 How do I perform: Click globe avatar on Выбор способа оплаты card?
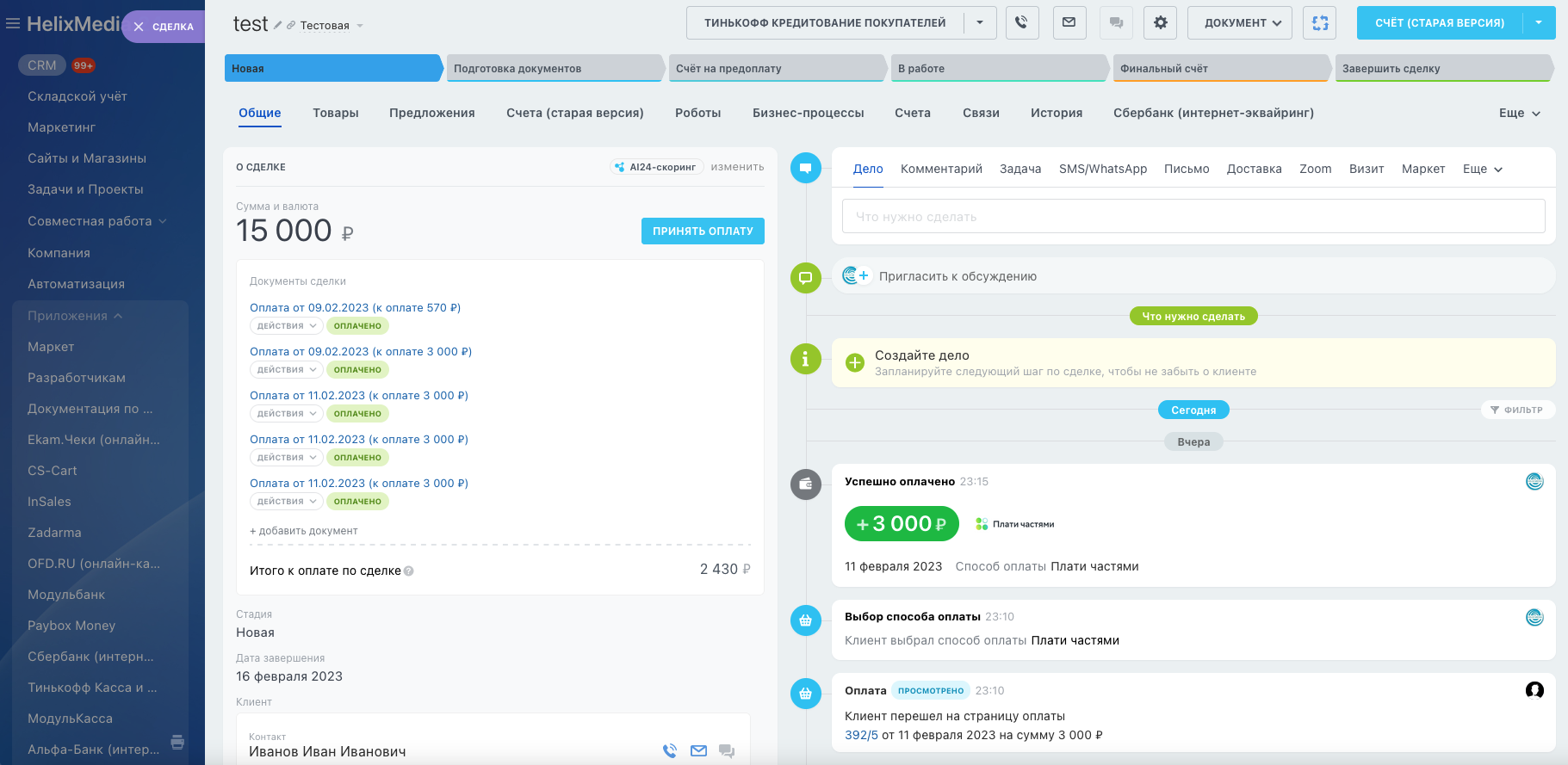click(1534, 617)
